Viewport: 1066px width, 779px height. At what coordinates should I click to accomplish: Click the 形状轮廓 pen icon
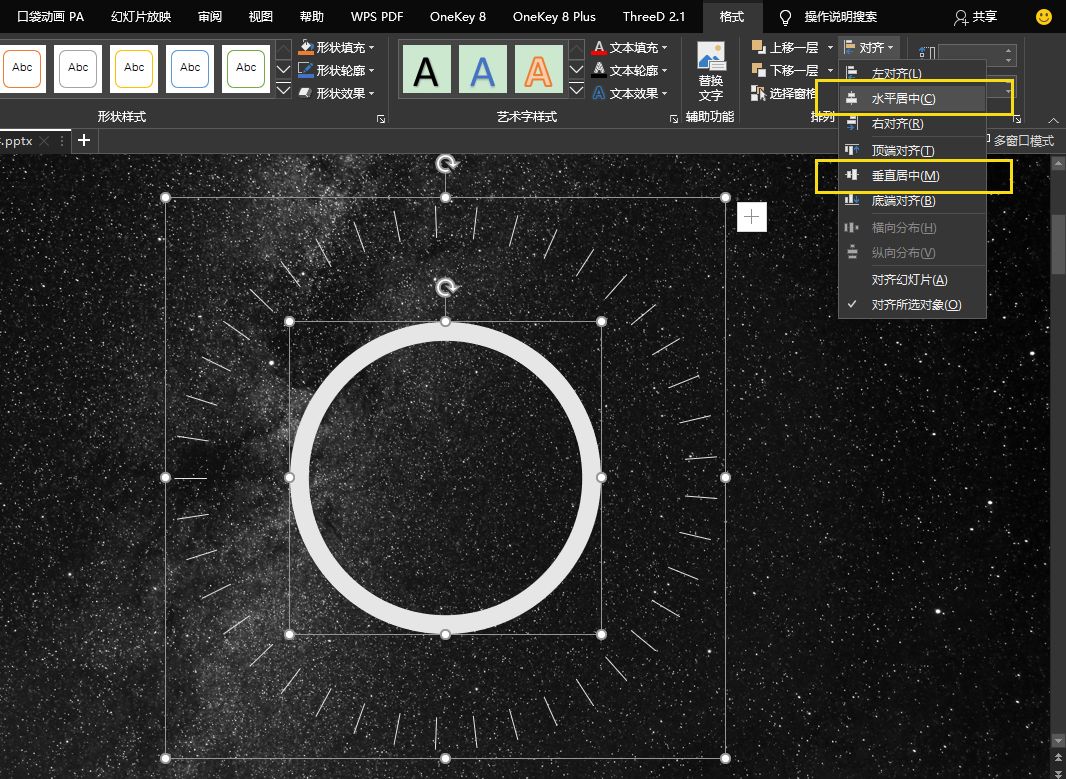pyautogui.click(x=306, y=70)
